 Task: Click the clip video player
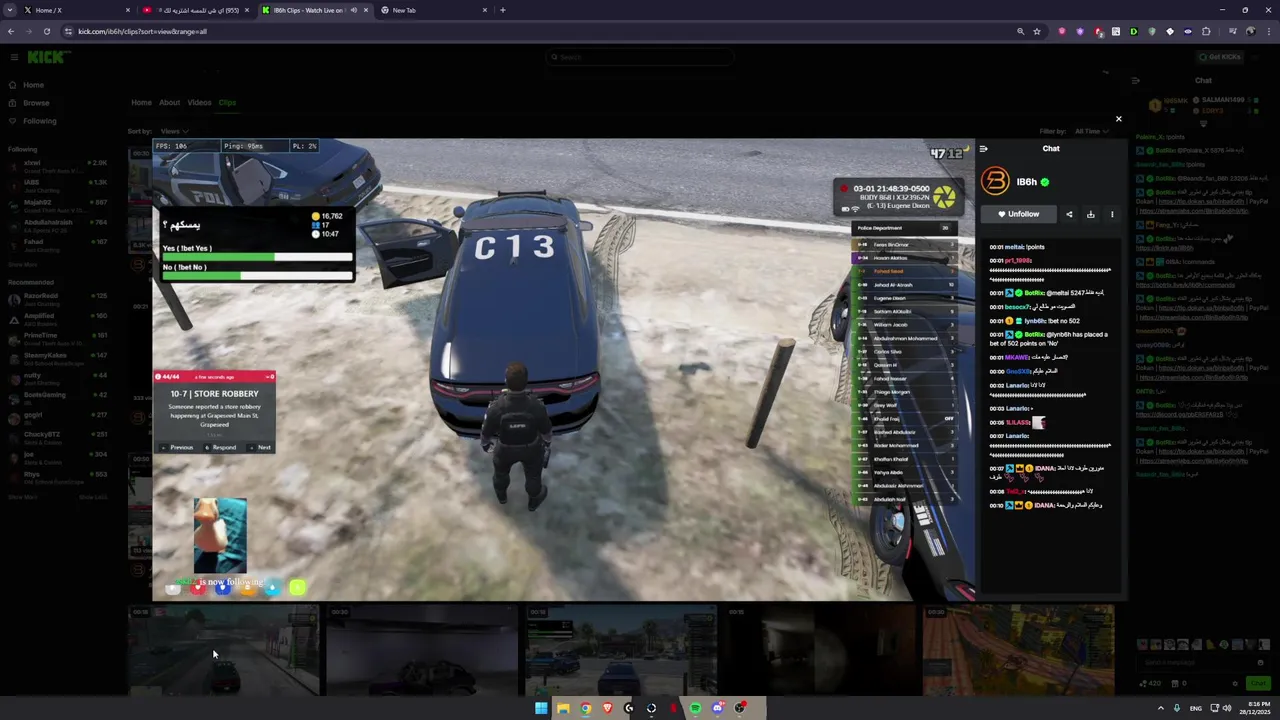(x=563, y=370)
